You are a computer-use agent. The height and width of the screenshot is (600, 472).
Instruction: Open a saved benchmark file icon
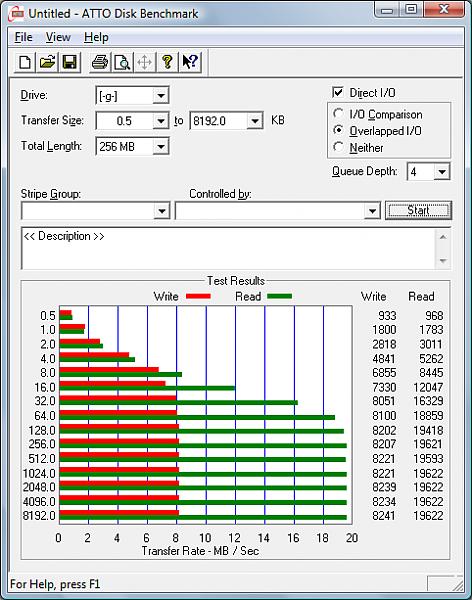pyautogui.click(x=47, y=62)
